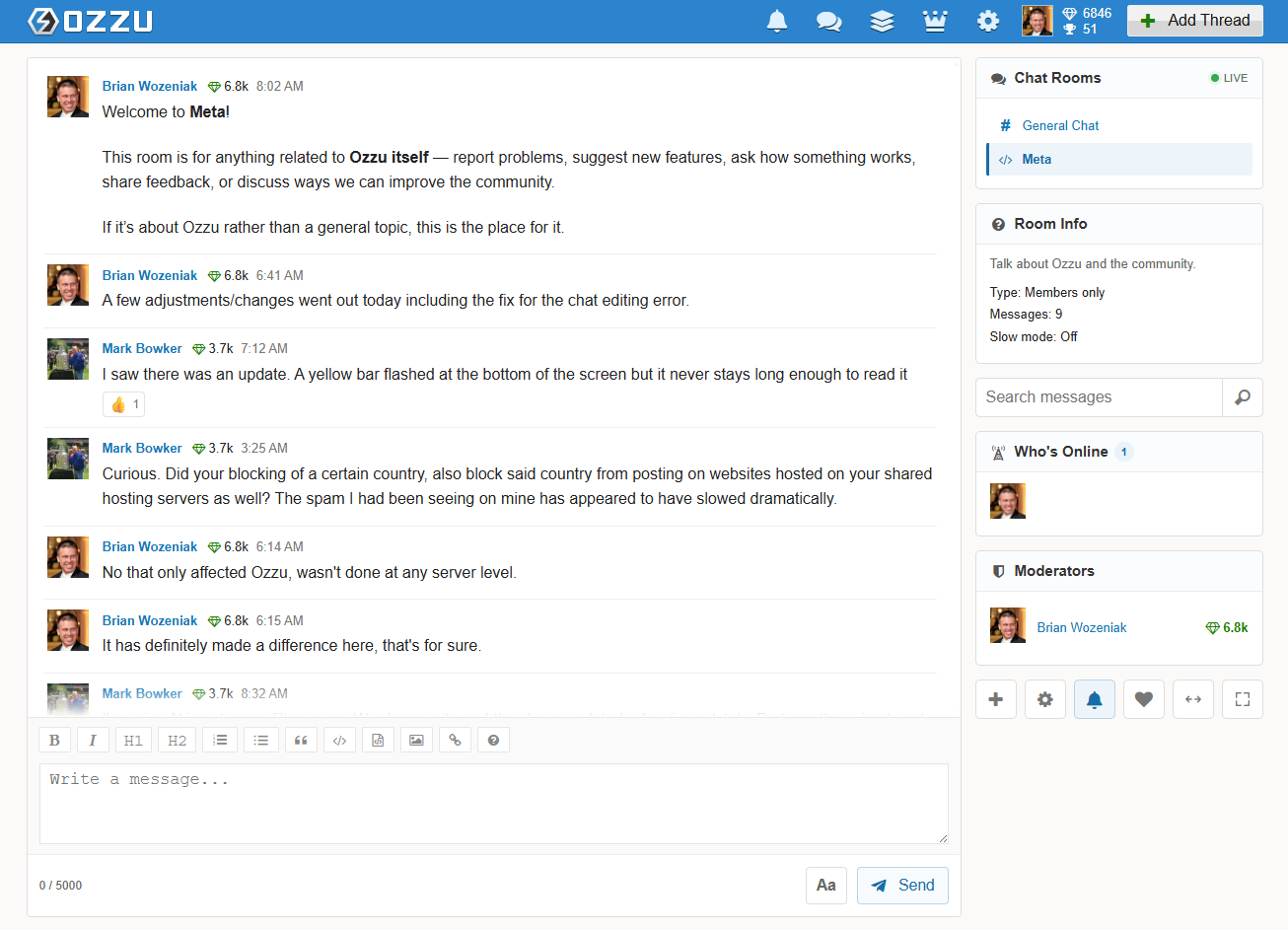The image size is (1288, 930).
Task: Click the online user avatar under Who's Online
Action: pyautogui.click(x=1008, y=501)
